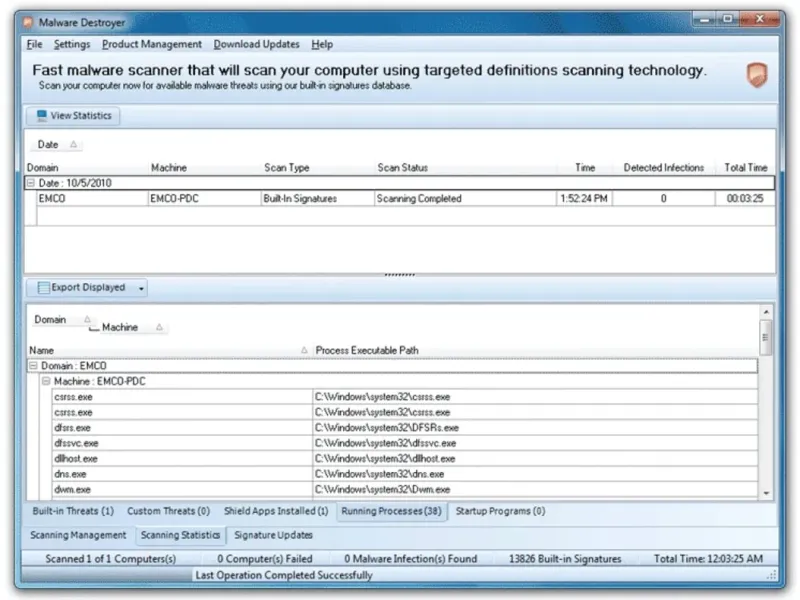This screenshot has width=800, height=600.
Task: Click the C:\Windows\system32\DFSRs.exe path cell
Action: tap(535, 428)
